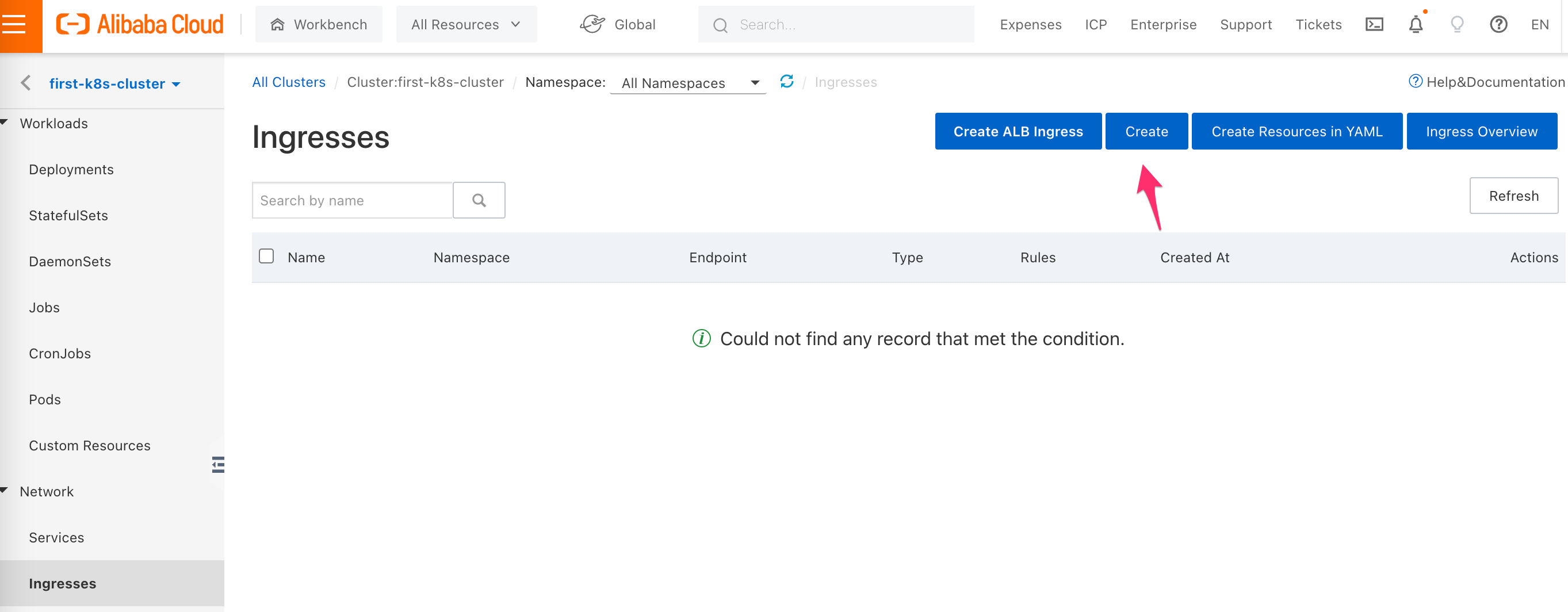Click the Refresh button
1568x612 pixels.
1513,196
